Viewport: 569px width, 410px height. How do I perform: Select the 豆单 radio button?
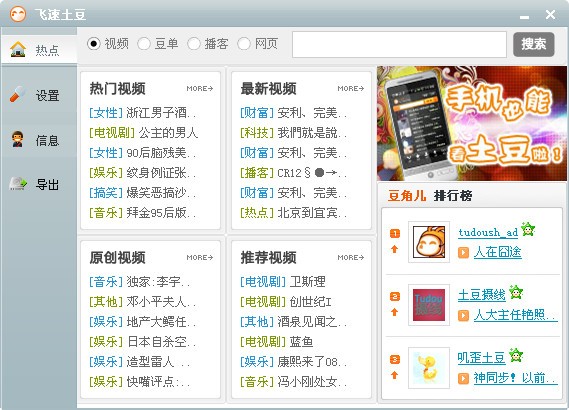coord(144,44)
